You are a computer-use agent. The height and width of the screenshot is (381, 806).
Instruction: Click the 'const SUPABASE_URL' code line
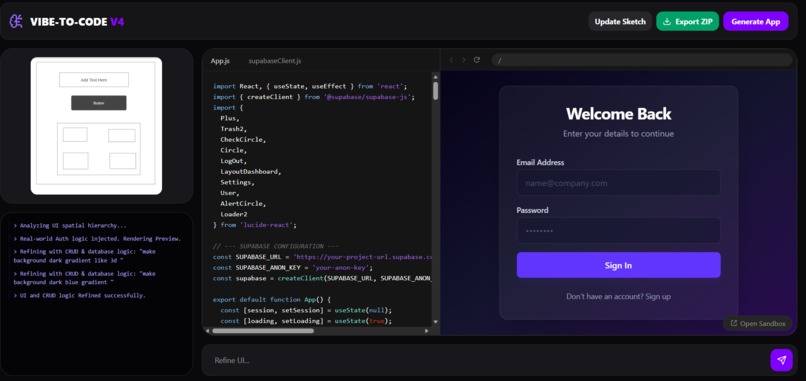tap(323, 257)
